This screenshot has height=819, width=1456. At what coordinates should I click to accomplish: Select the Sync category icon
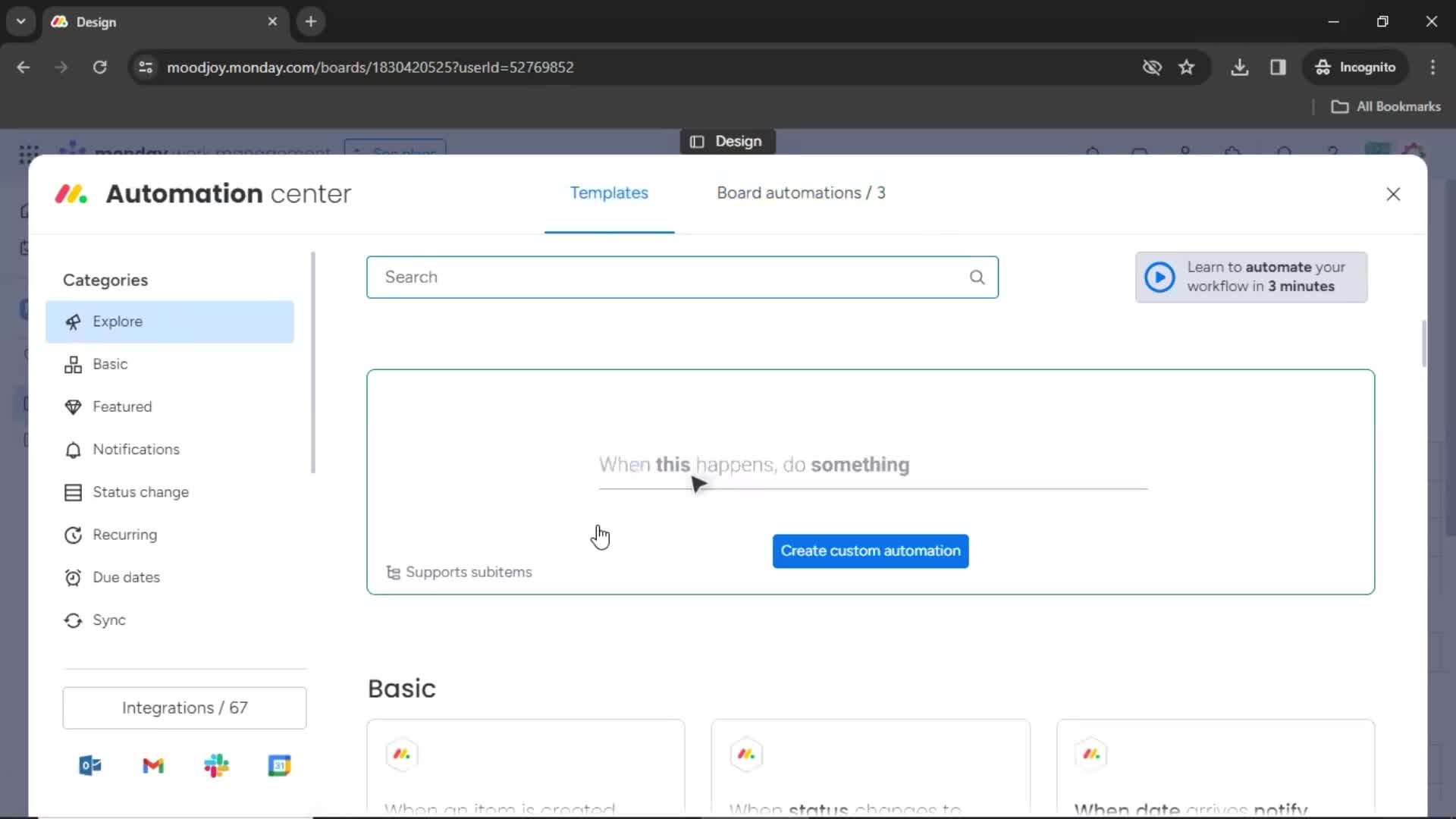pyautogui.click(x=73, y=619)
